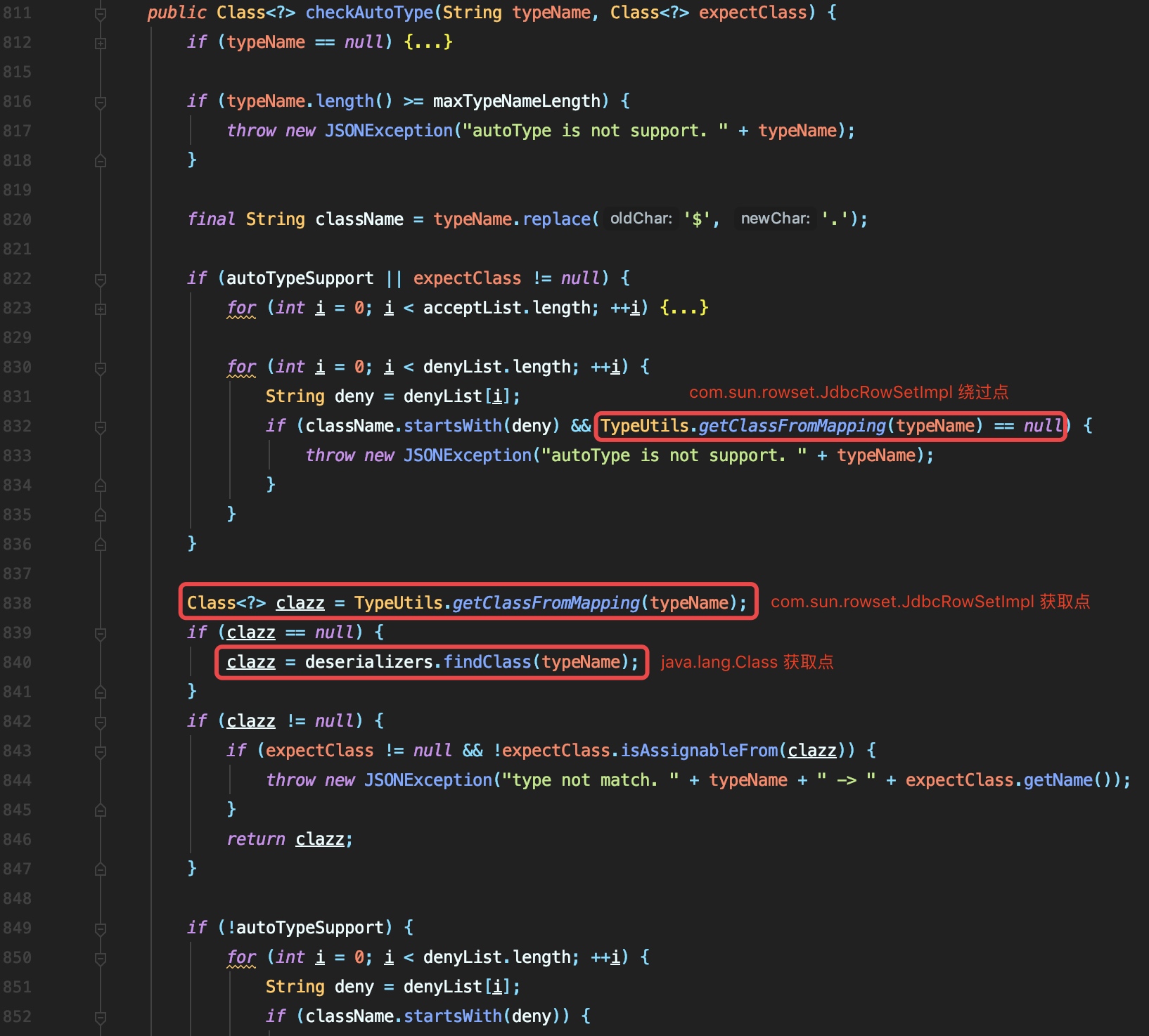Click fold end marker at line 836
Viewport: 1149px width, 1036px height.
pos(101,545)
